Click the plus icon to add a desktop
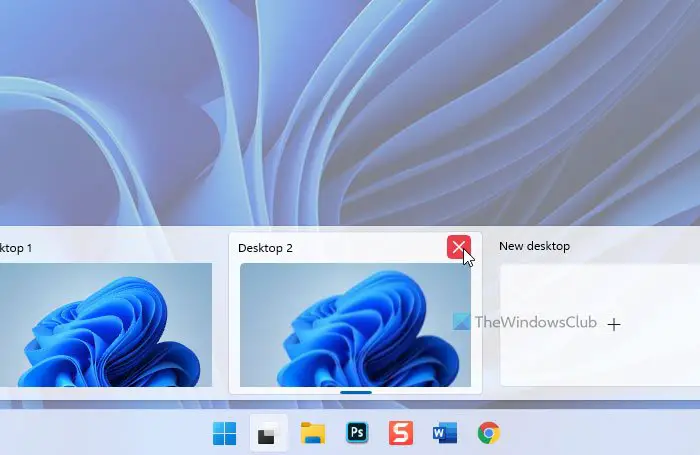Screen dimensions: 700x455 click(614, 325)
